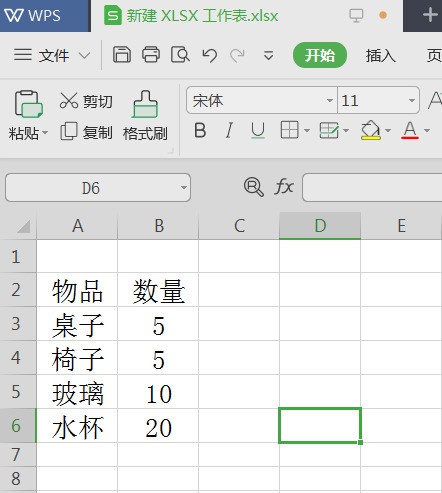This screenshot has width=442, height=493.
Task: Click the paste clipboard icon
Action: tap(28, 104)
